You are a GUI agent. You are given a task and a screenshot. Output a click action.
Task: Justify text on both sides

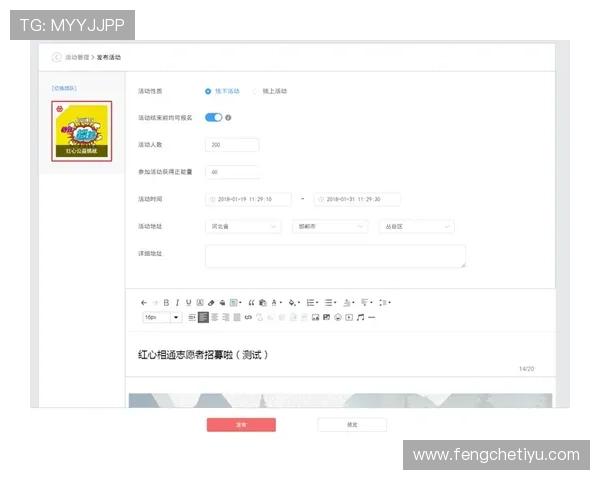tap(237, 317)
